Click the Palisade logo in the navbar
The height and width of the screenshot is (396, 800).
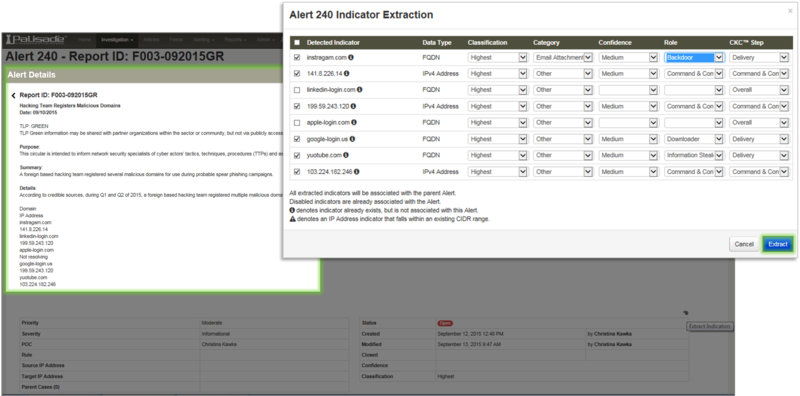tap(36, 39)
